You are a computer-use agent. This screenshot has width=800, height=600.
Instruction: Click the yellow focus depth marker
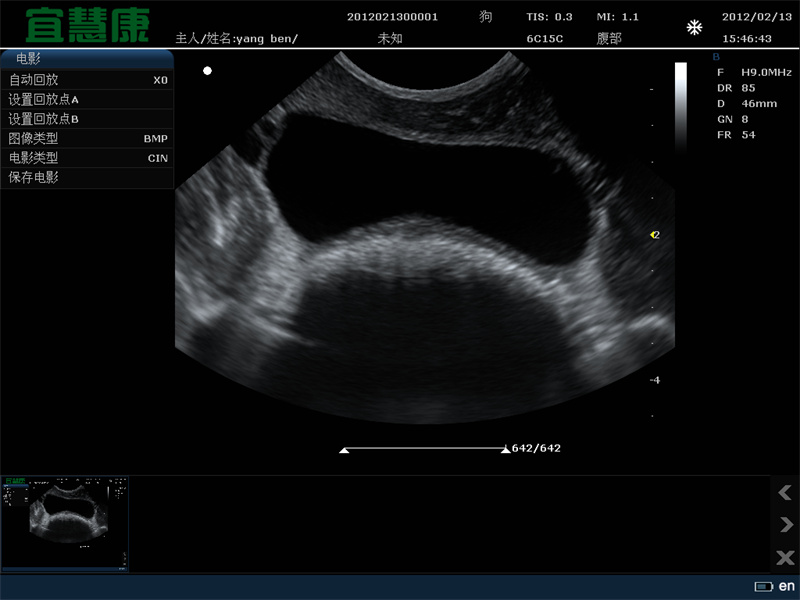click(x=653, y=235)
